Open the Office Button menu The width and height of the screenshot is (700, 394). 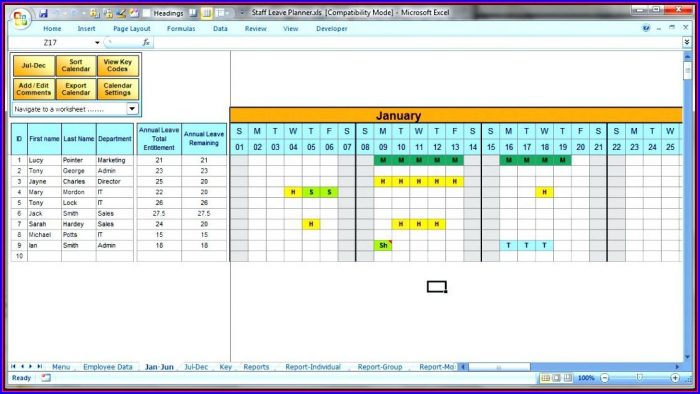coord(20,18)
